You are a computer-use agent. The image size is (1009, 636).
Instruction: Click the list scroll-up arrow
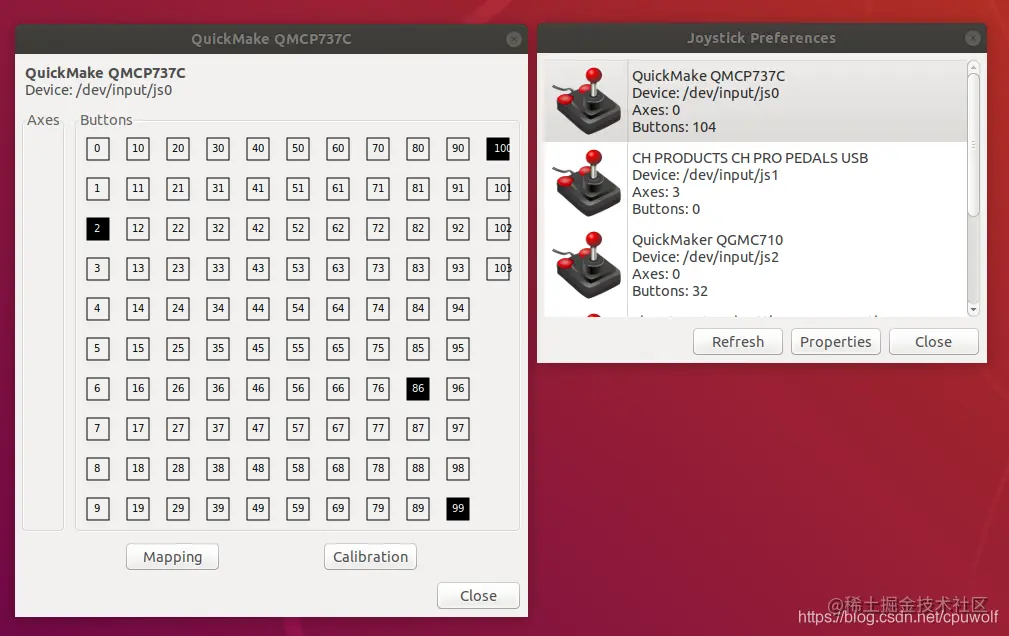pyautogui.click(x=974, y=67)
